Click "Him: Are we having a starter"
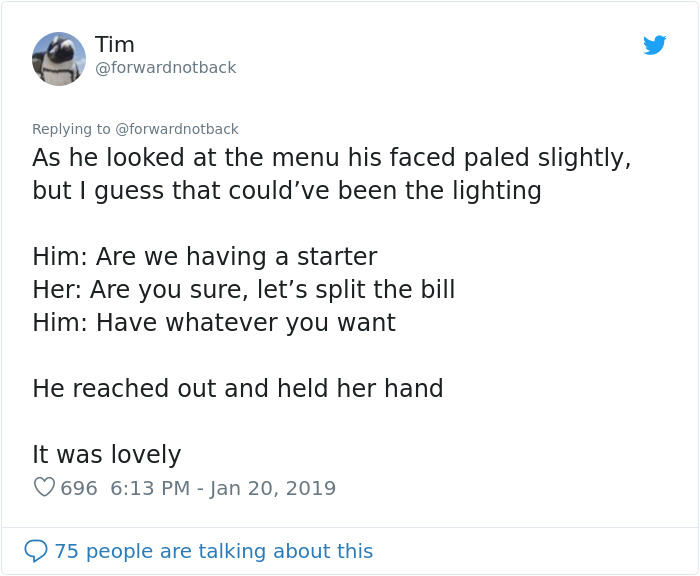700x576 pixels. [204, 256]
